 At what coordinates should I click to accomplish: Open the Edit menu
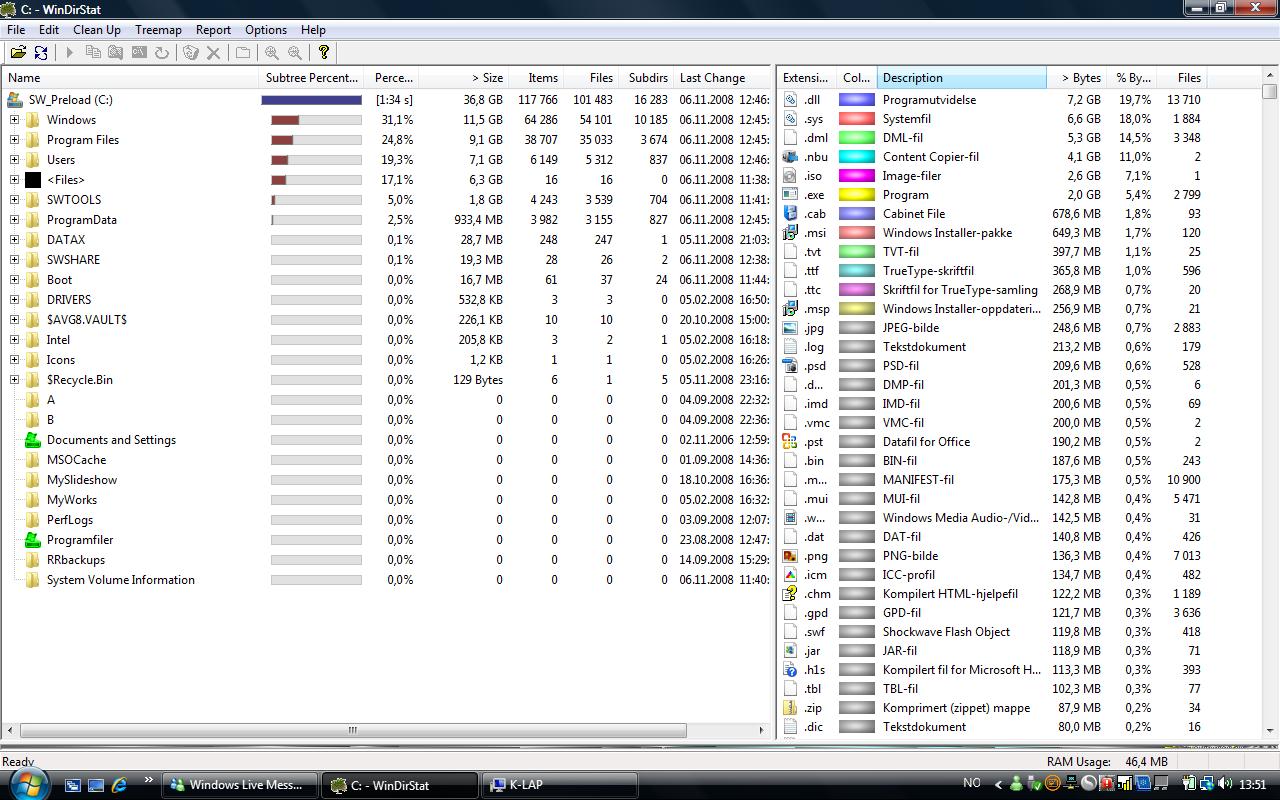tap(48, 30)
